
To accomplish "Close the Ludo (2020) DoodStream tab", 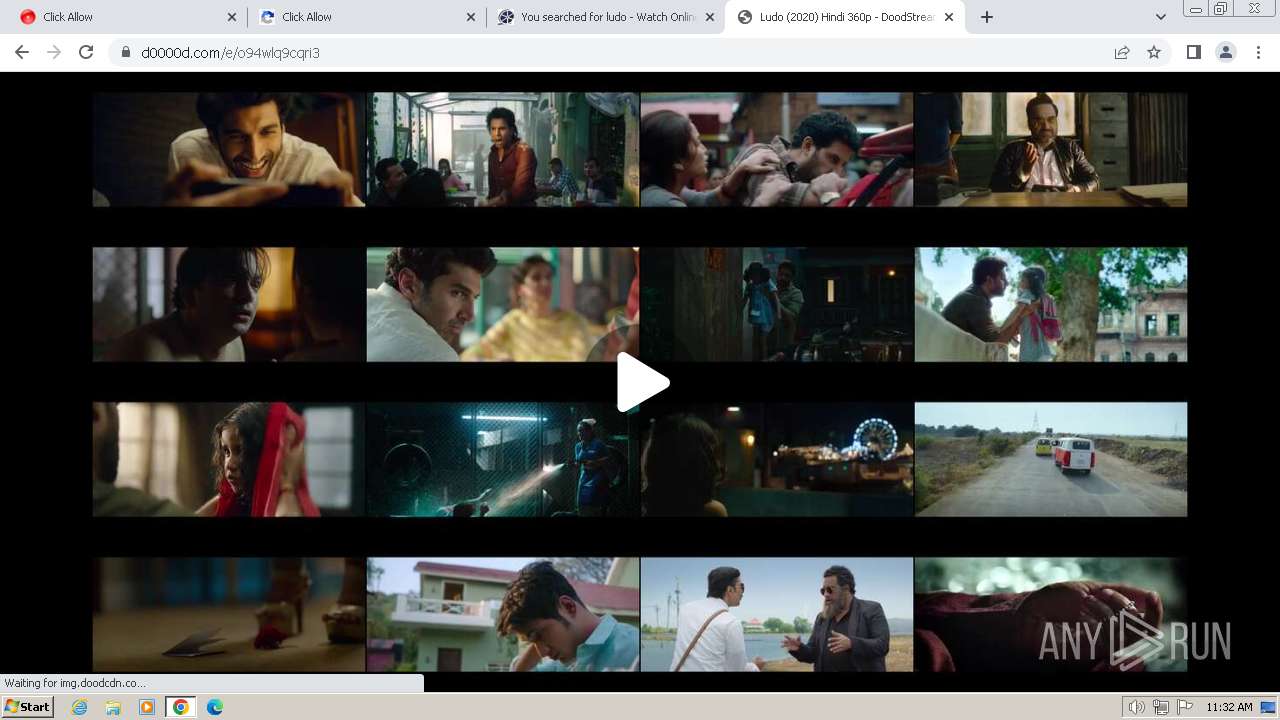I will [949, 17].
